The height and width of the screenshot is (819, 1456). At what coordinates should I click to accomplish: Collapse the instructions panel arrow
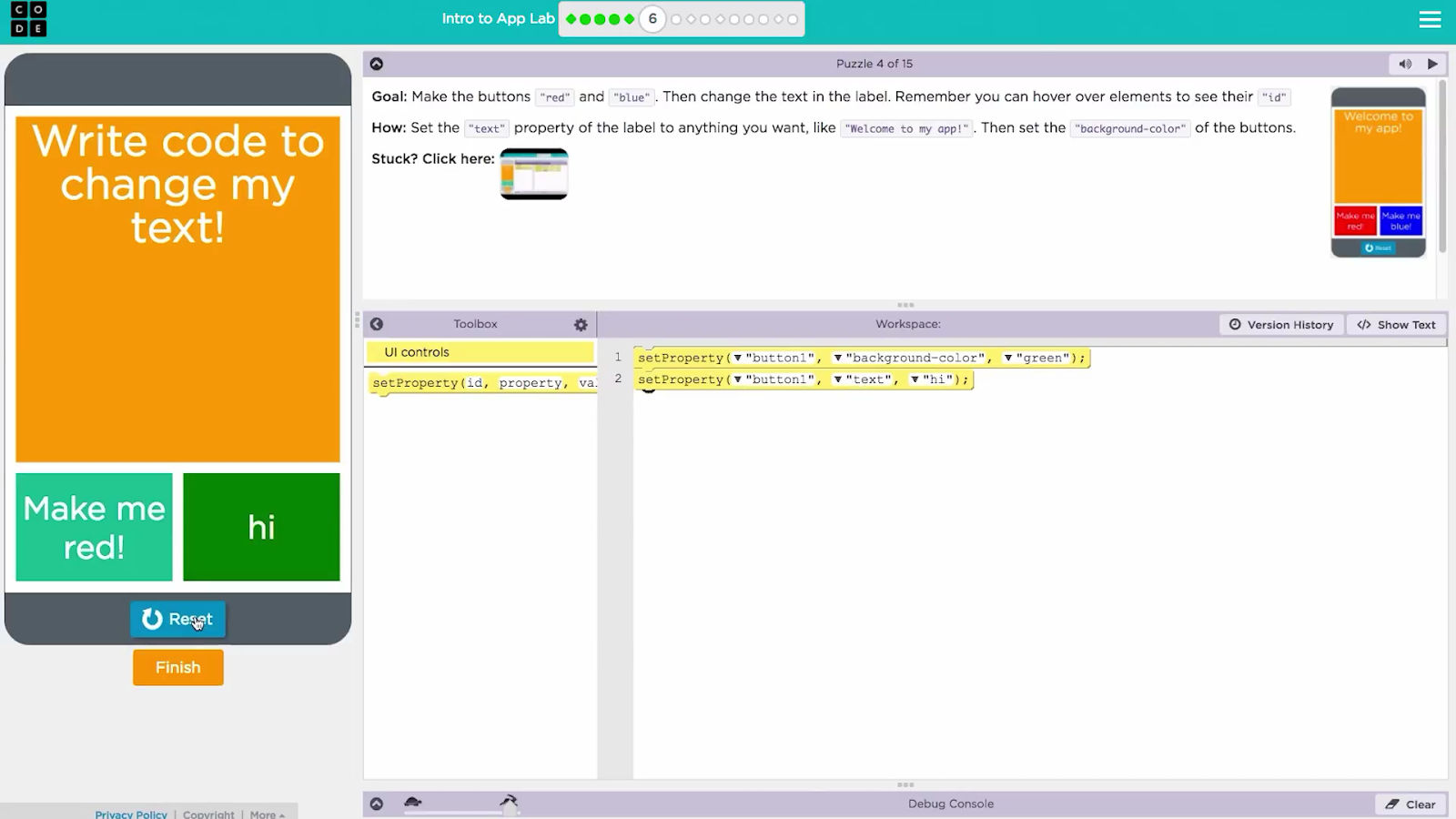(377, 64)
